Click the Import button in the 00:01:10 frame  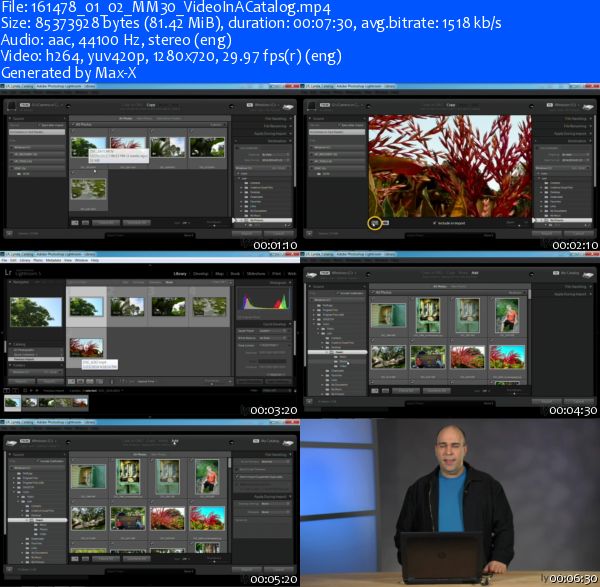point(247,233)
